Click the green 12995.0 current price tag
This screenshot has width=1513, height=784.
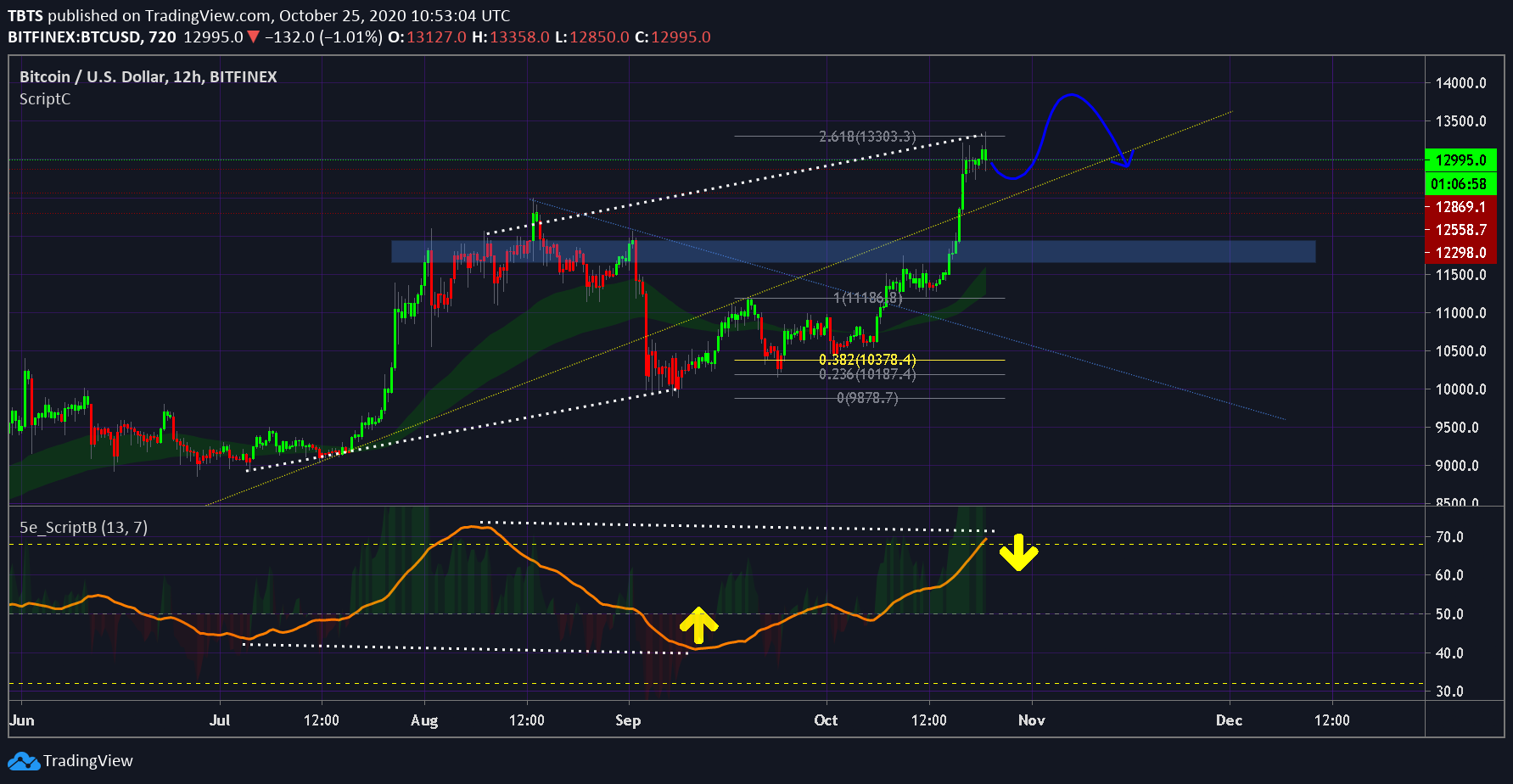click(x=1460, y=160)
